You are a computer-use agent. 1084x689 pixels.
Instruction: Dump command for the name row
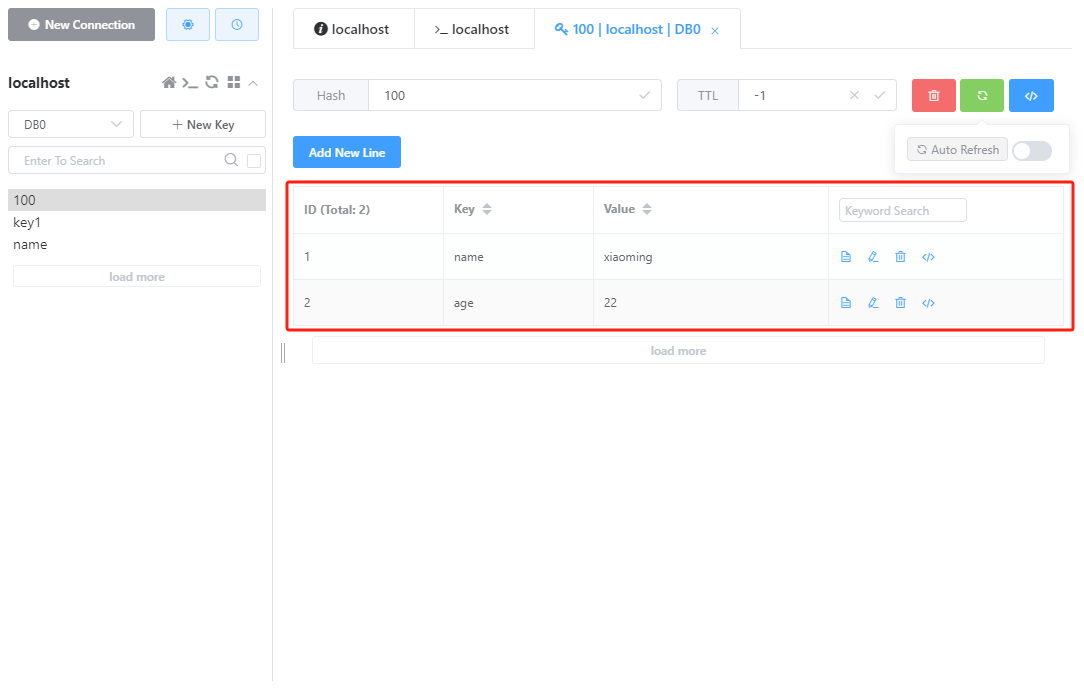[928, 257]
